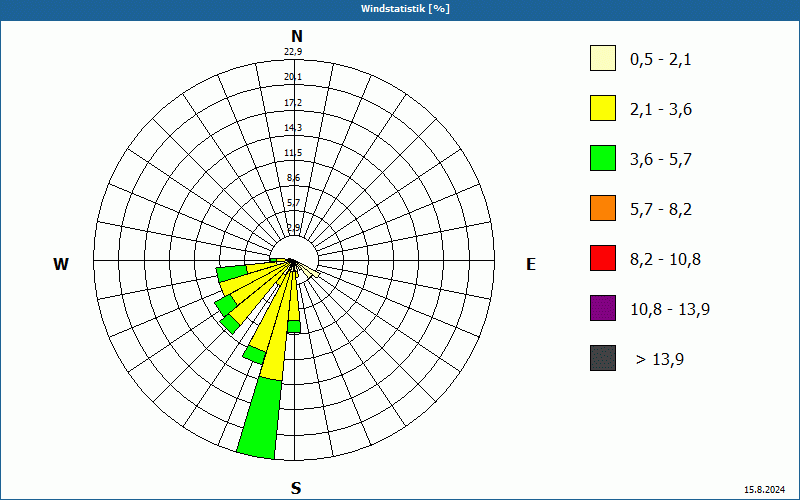Click the 20,1 ring value label
Screen dimensions: 800x500
(293, 77)
